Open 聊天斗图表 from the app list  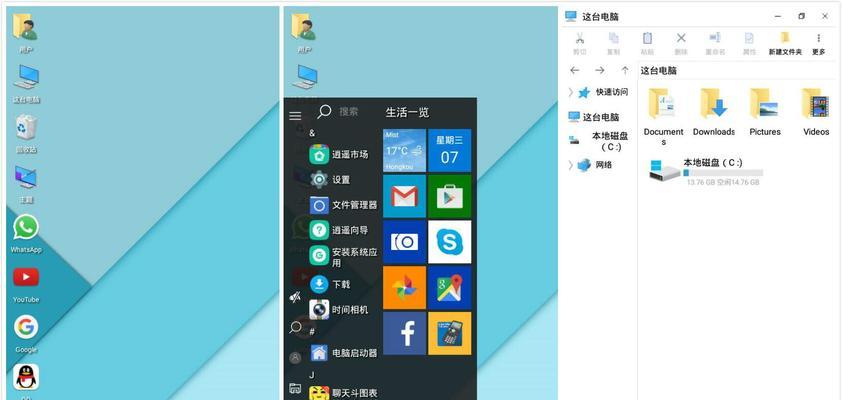pos(343,393)
